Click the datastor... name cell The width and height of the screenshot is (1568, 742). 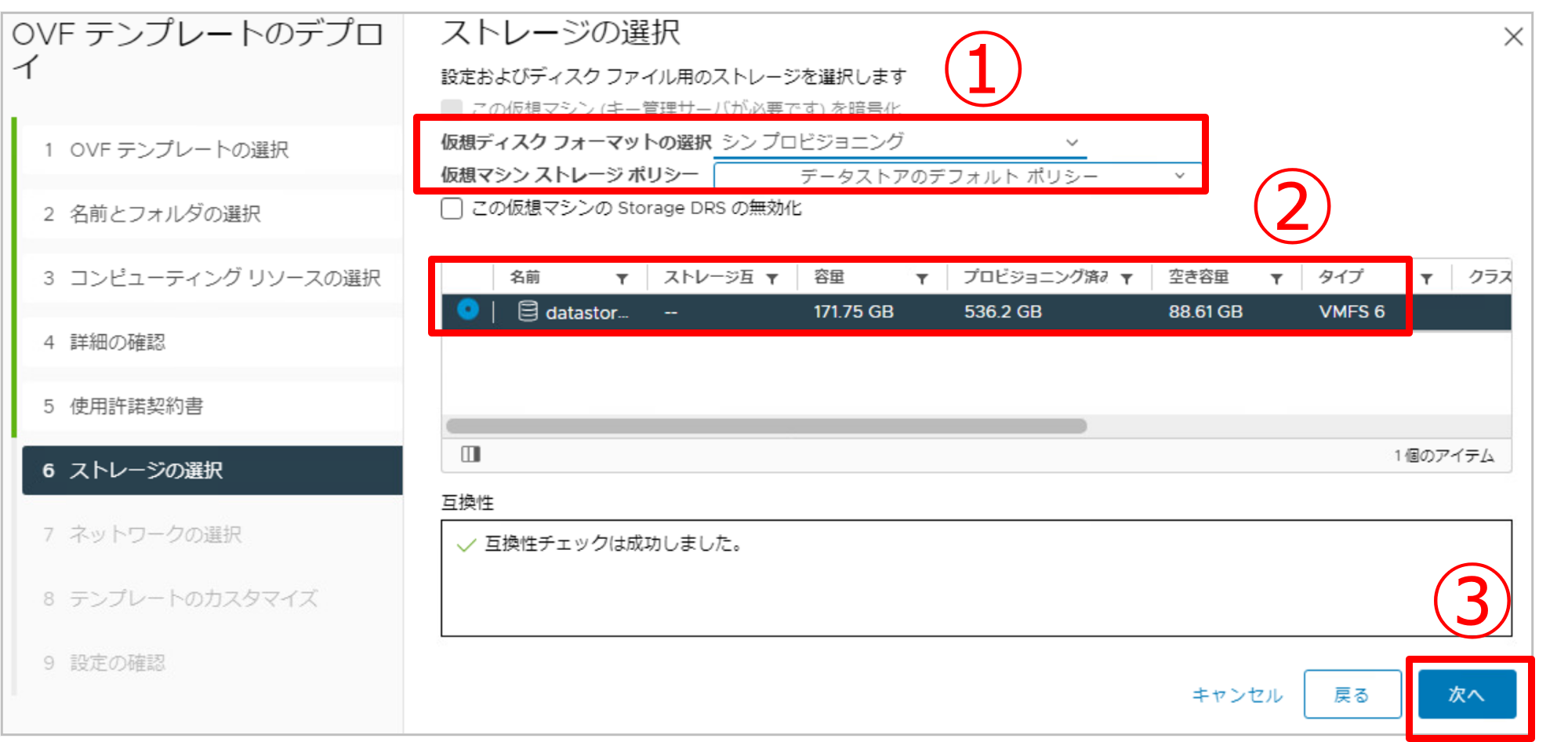click(x=587, y=313)
